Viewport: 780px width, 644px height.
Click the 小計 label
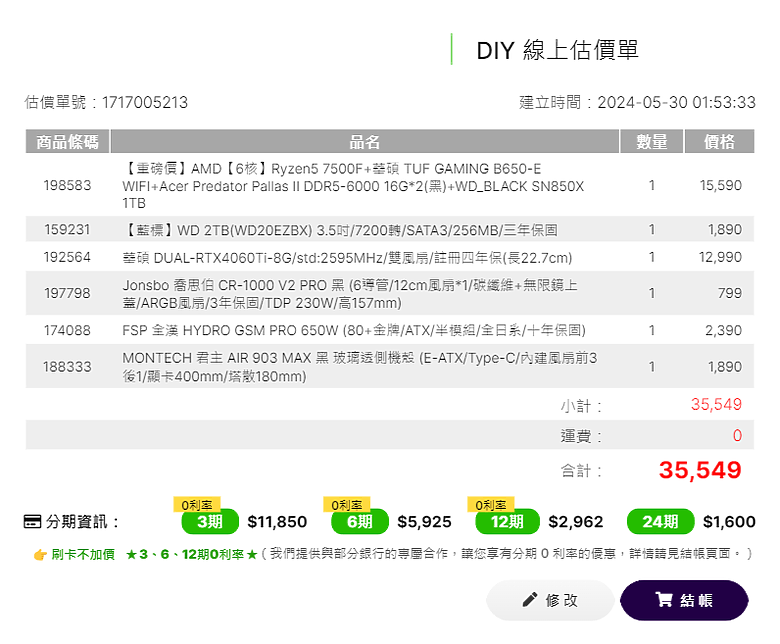coord(581,406)
